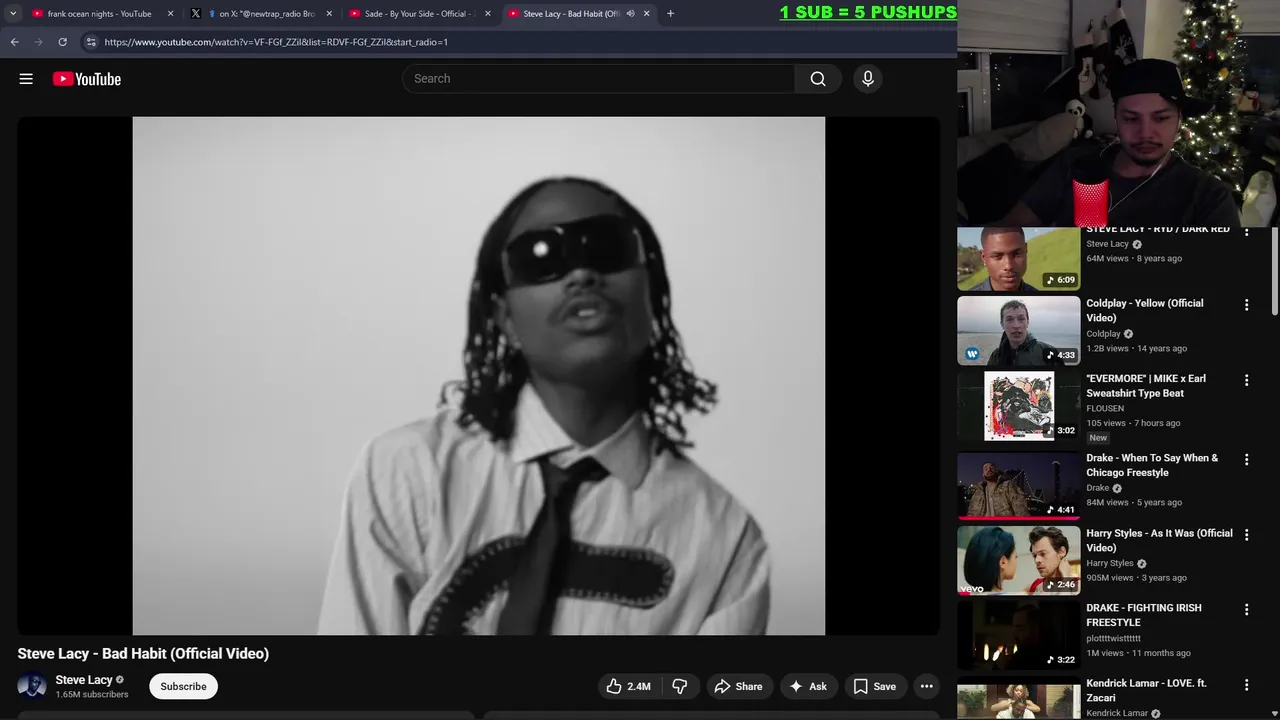Subscribe to Steve Lacy channel
This screenshot has height=720, width=1280.
tap(184, 686)
